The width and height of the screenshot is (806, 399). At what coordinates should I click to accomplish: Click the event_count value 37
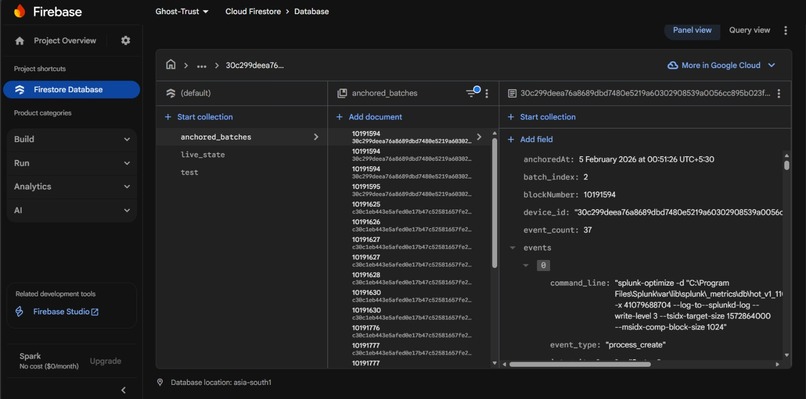tap(588, 230)
